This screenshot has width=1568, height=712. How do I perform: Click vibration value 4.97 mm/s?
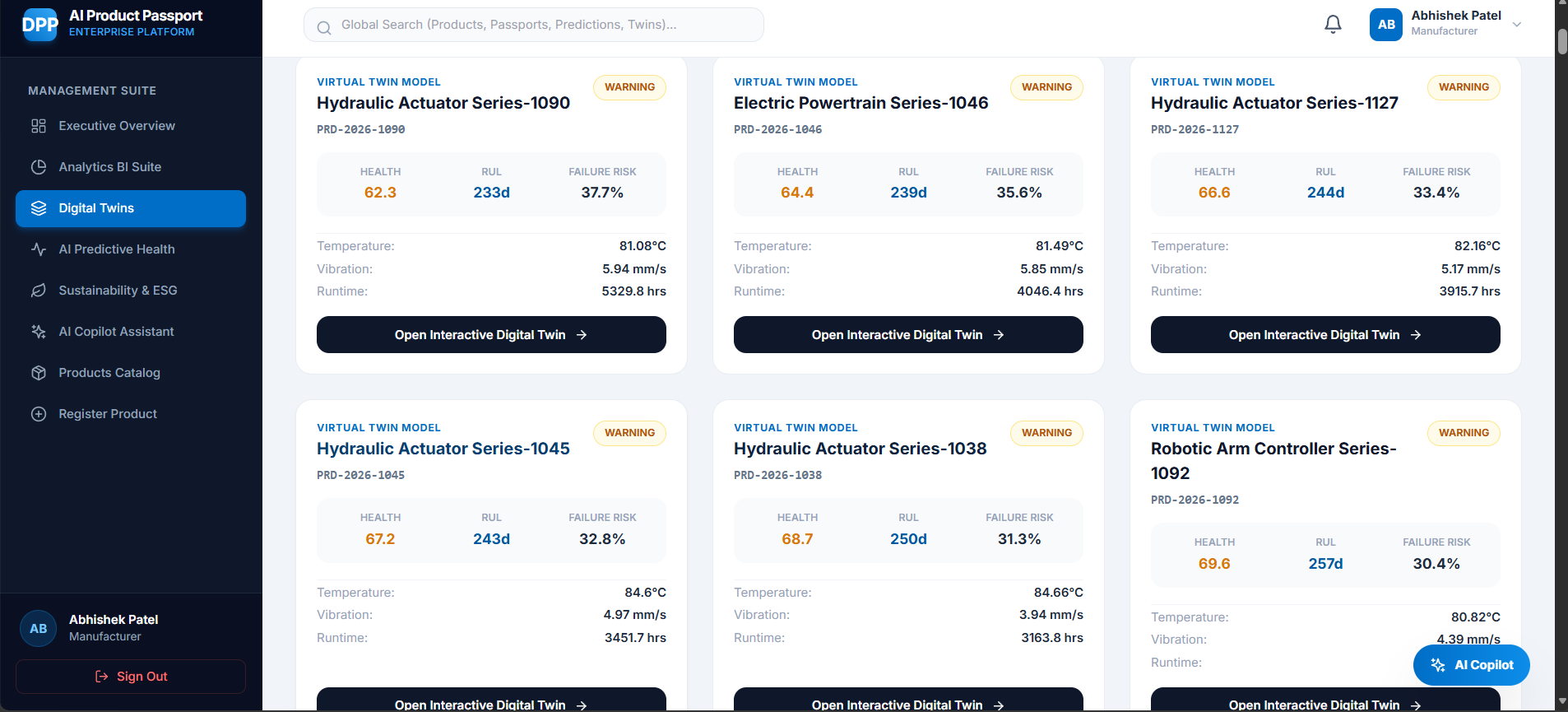tap(634, 615)
